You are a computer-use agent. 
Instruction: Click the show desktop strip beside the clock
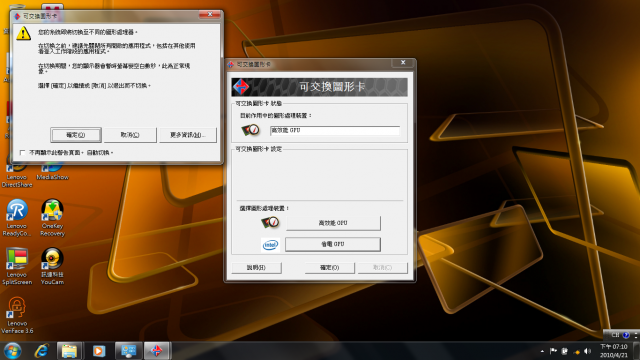(x=637, y=351)
